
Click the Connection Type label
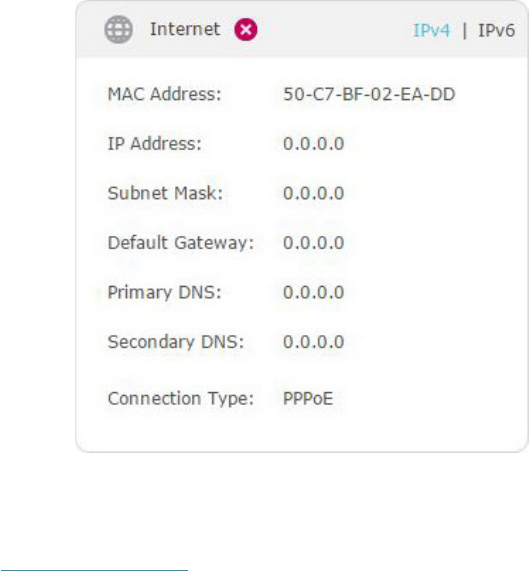181,398
